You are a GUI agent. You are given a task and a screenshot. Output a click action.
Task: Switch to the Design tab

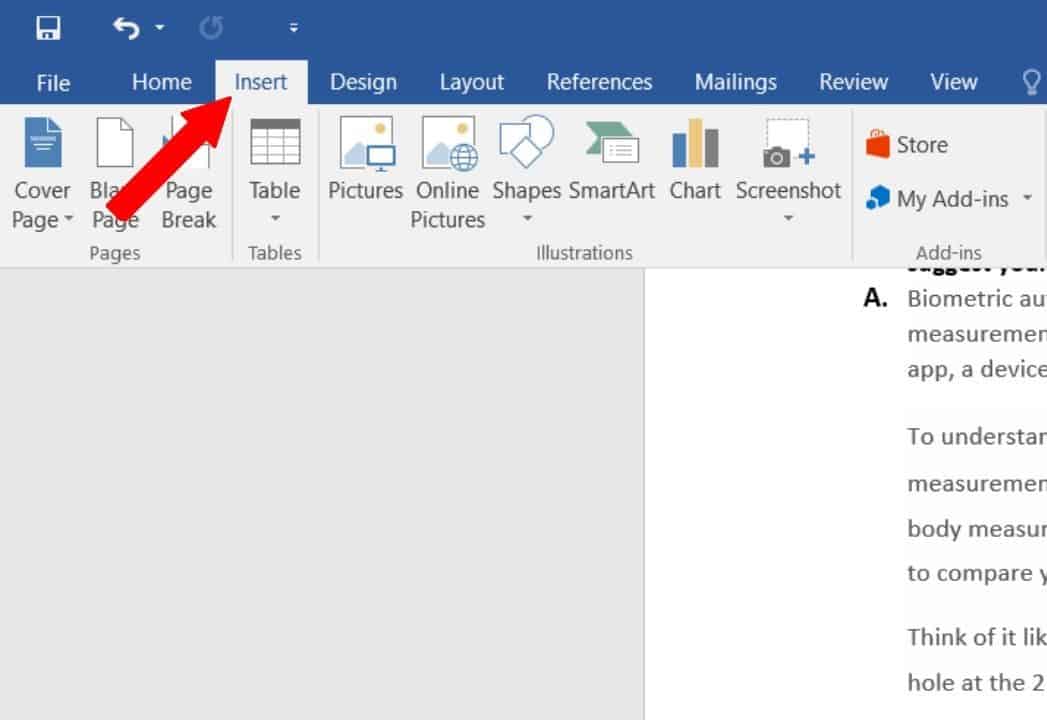pyautogui.click(x=363, y=82)
